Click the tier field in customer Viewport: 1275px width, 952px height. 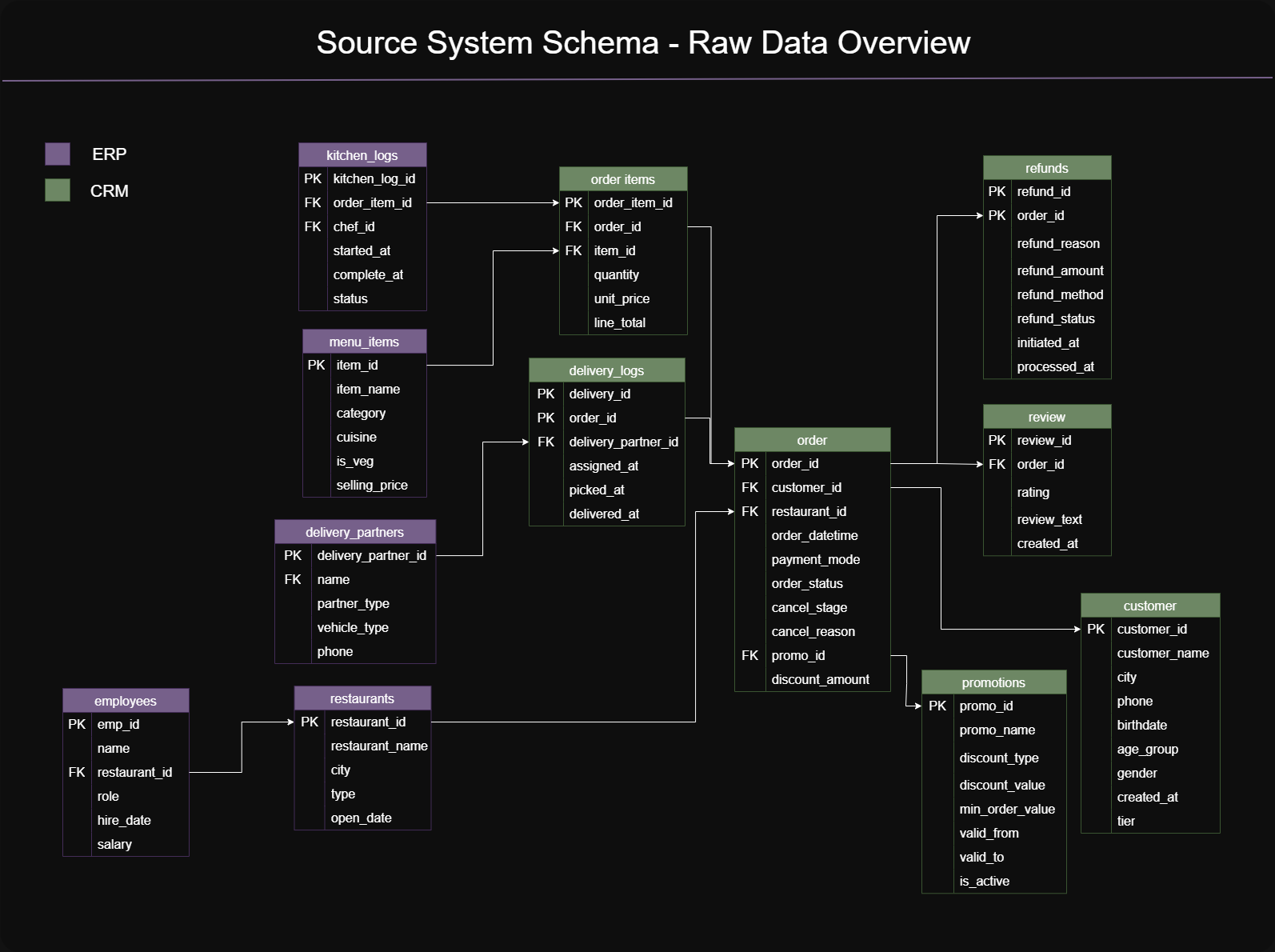coord(1126,821)
